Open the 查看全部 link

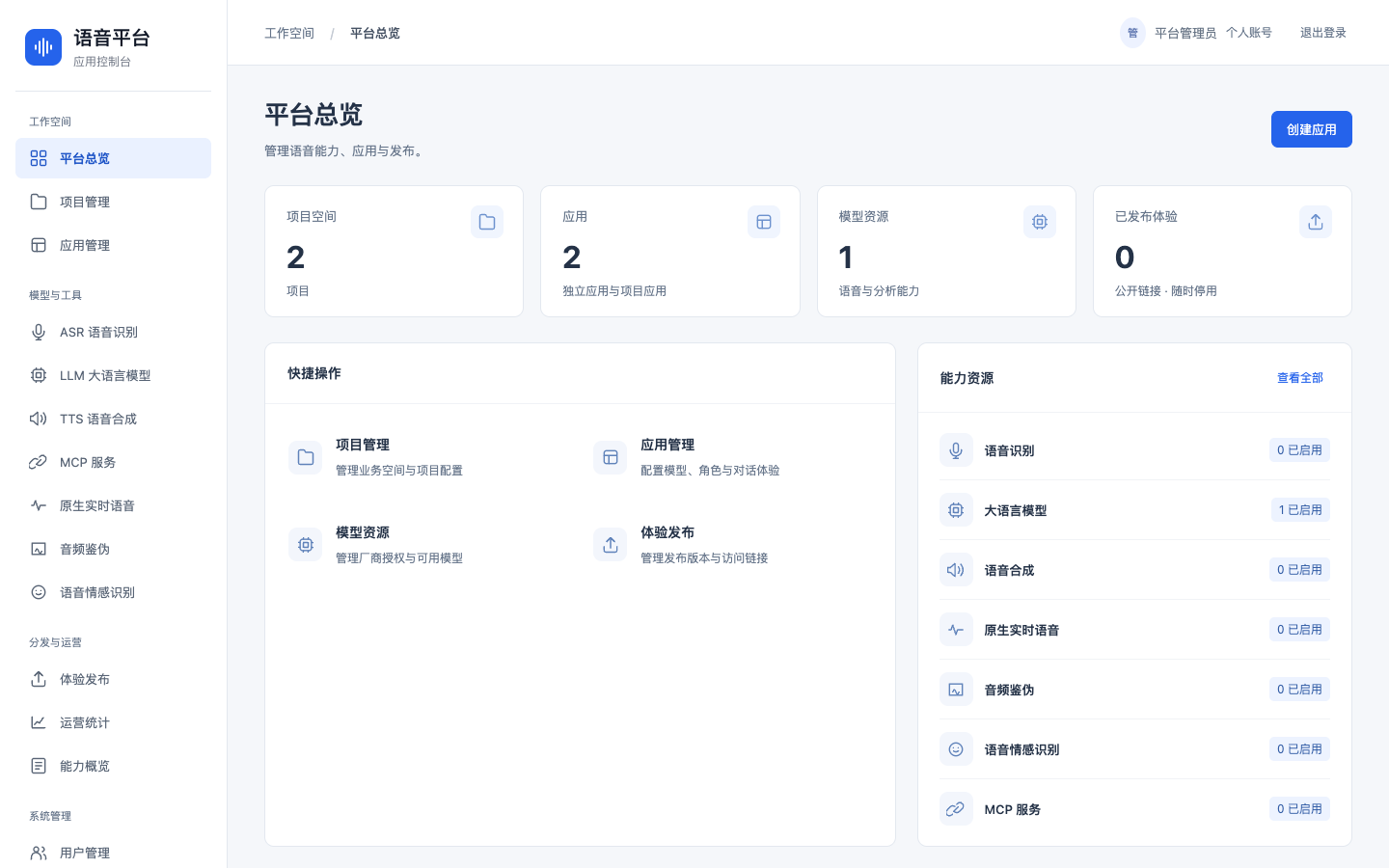click(1300, 378)
